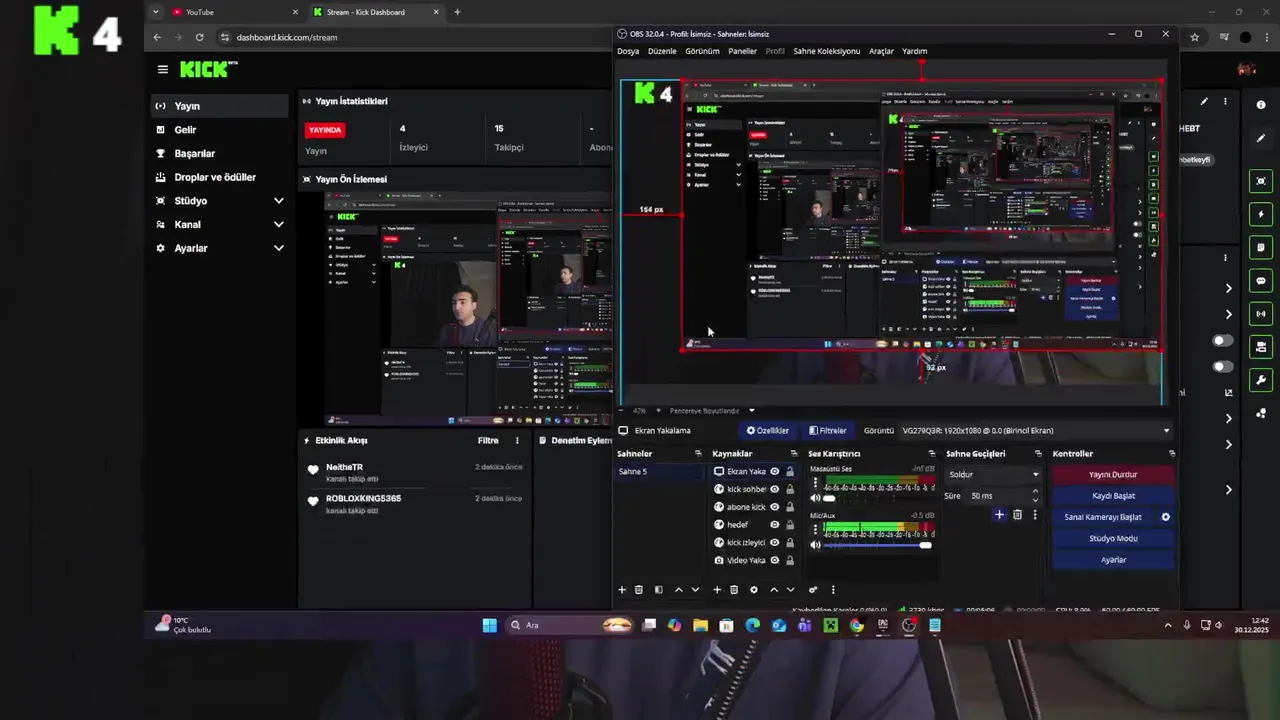Switch to the YouTube browser tab
Viewport: 1280px width, 720px height.
tap(235, 12)
